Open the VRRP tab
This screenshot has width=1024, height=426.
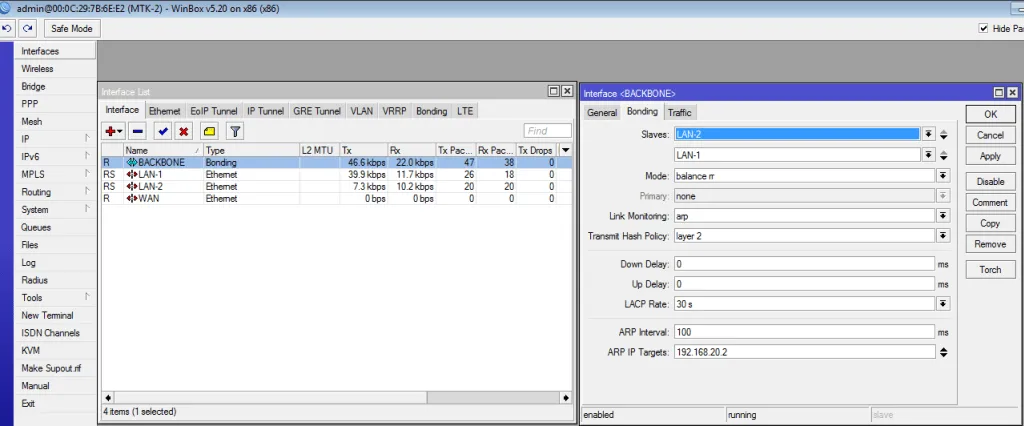pyautogui.click(x=394, y=111)
